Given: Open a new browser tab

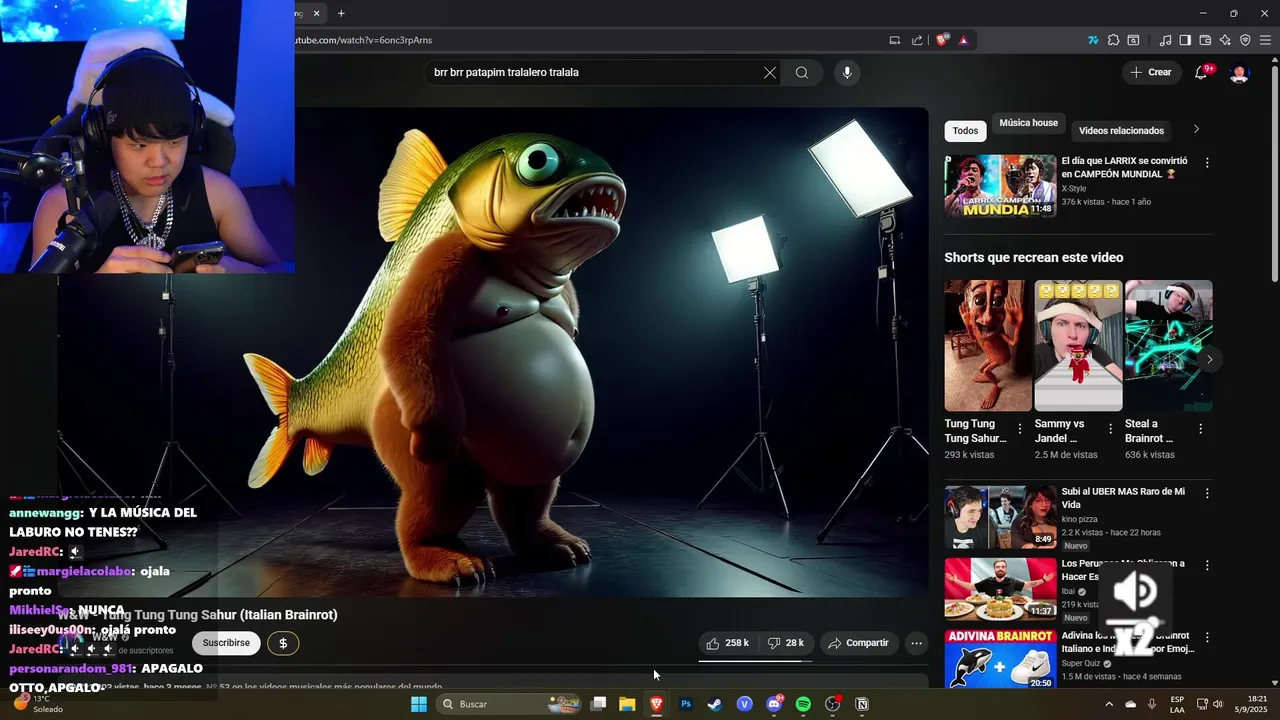Looking at the screenshot, I should [x=341, y=13].
